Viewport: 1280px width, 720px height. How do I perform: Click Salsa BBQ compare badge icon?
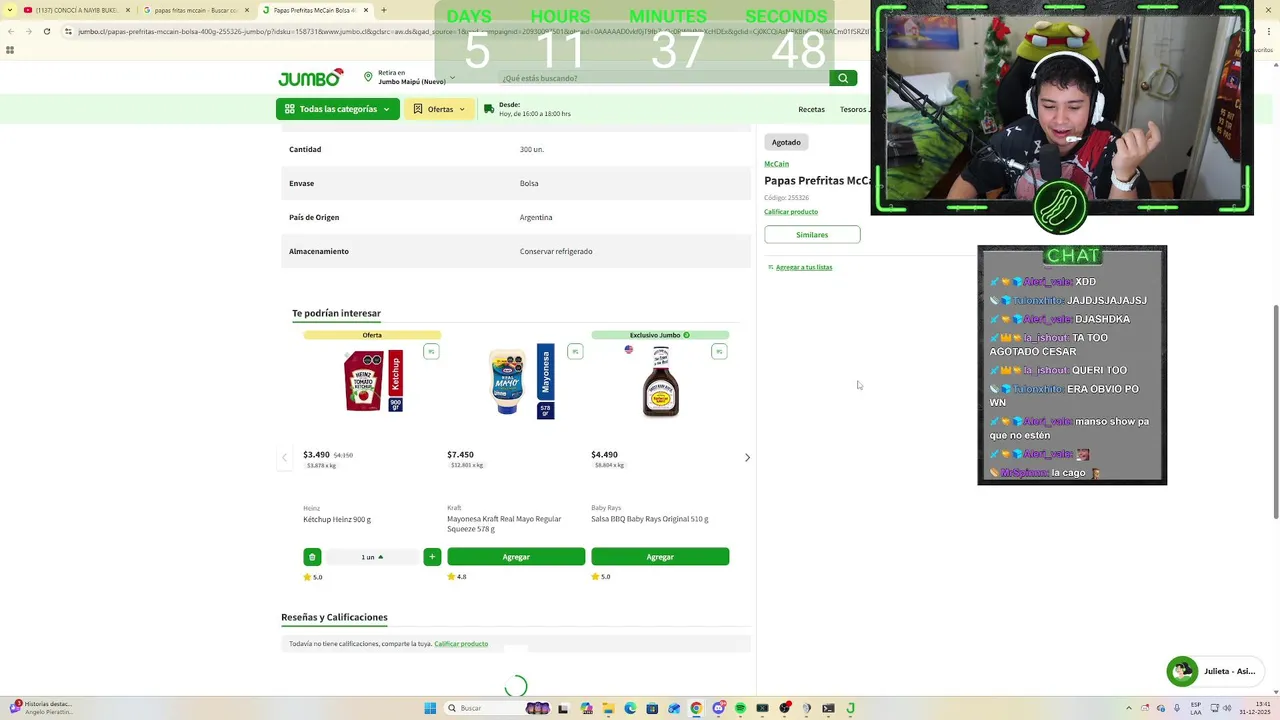(x=719, y=351)
